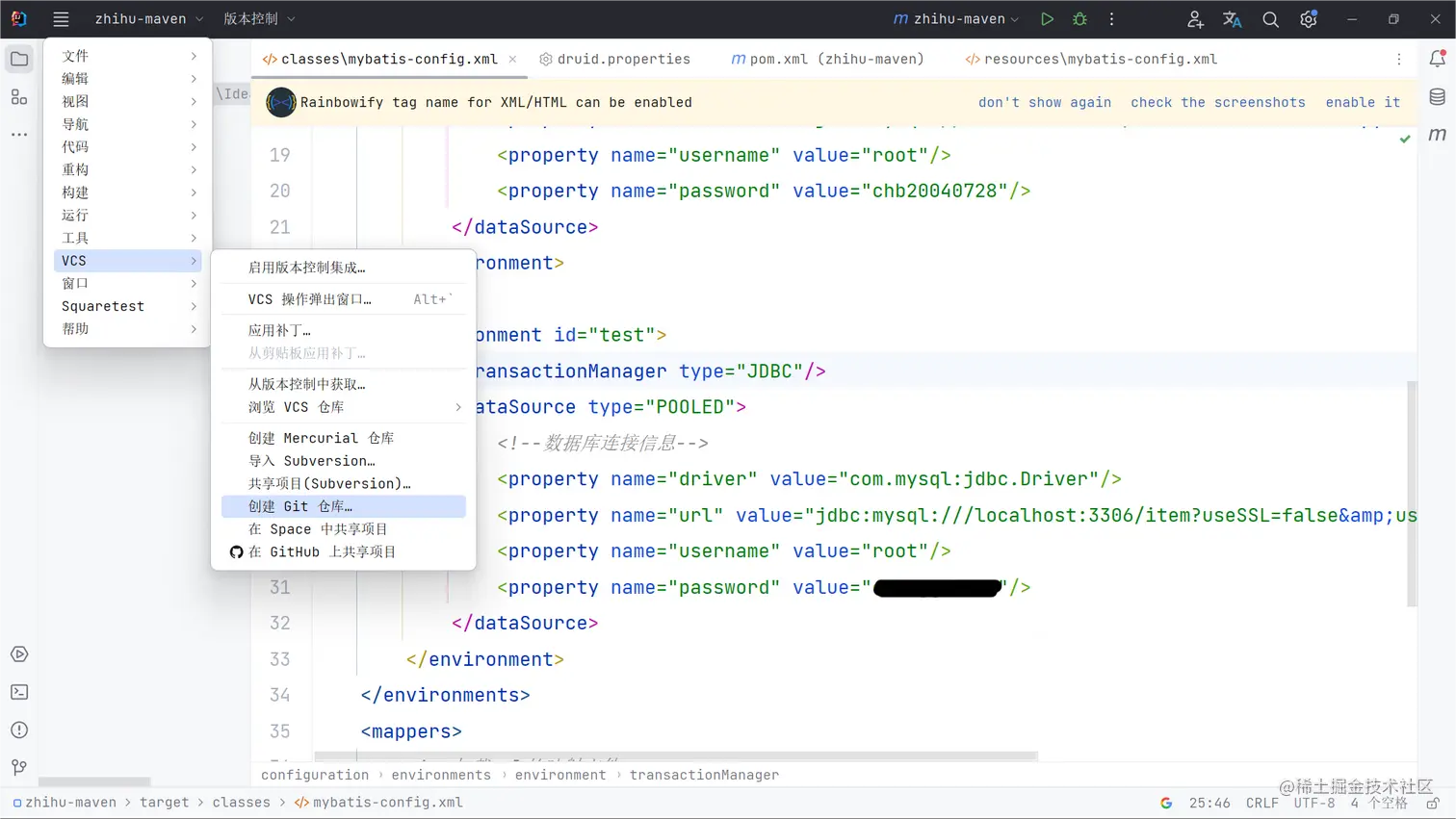Click the 25:46 cursor position entry

[x=1209, y=803]
